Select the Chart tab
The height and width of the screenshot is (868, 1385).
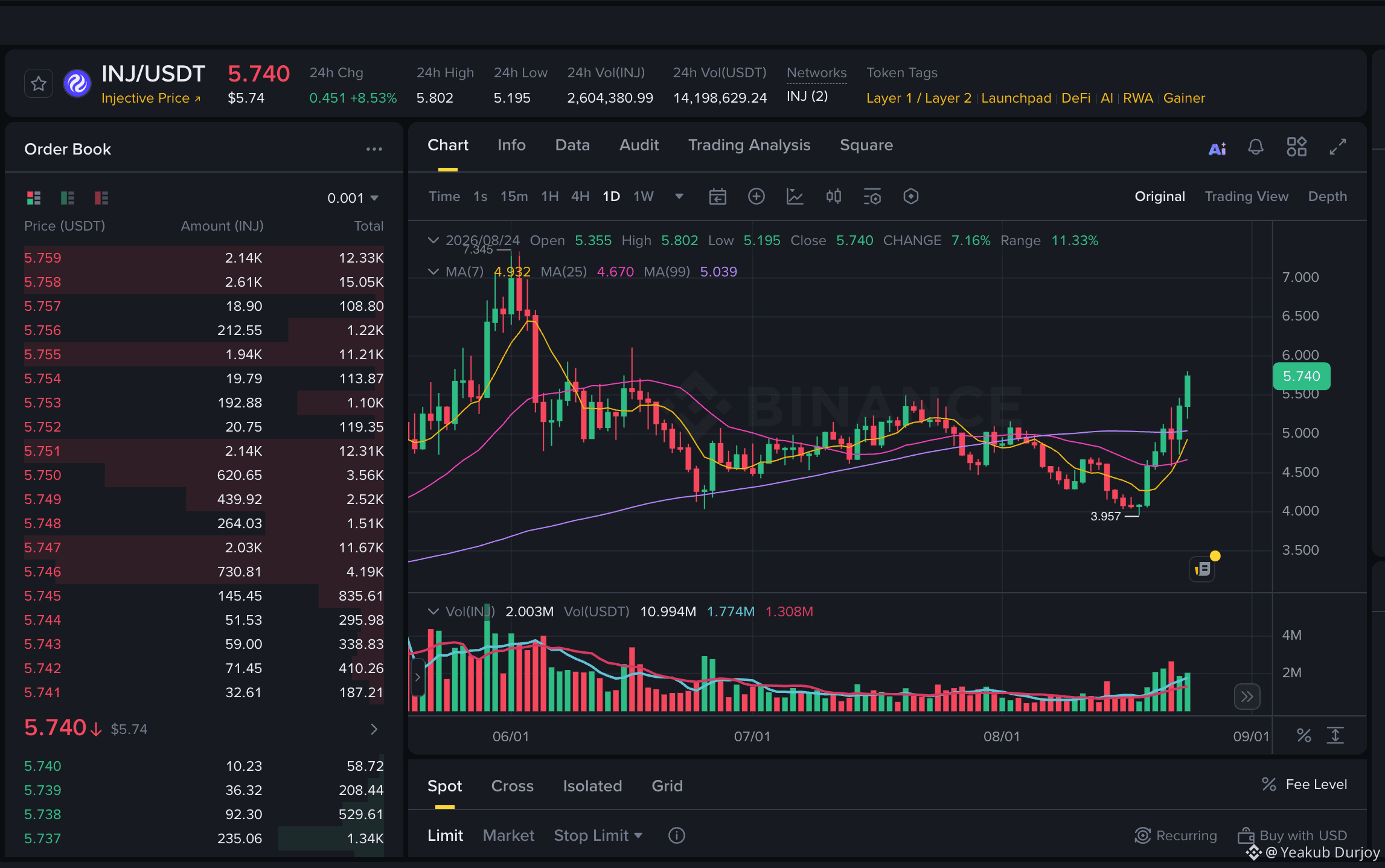point(448,145)
